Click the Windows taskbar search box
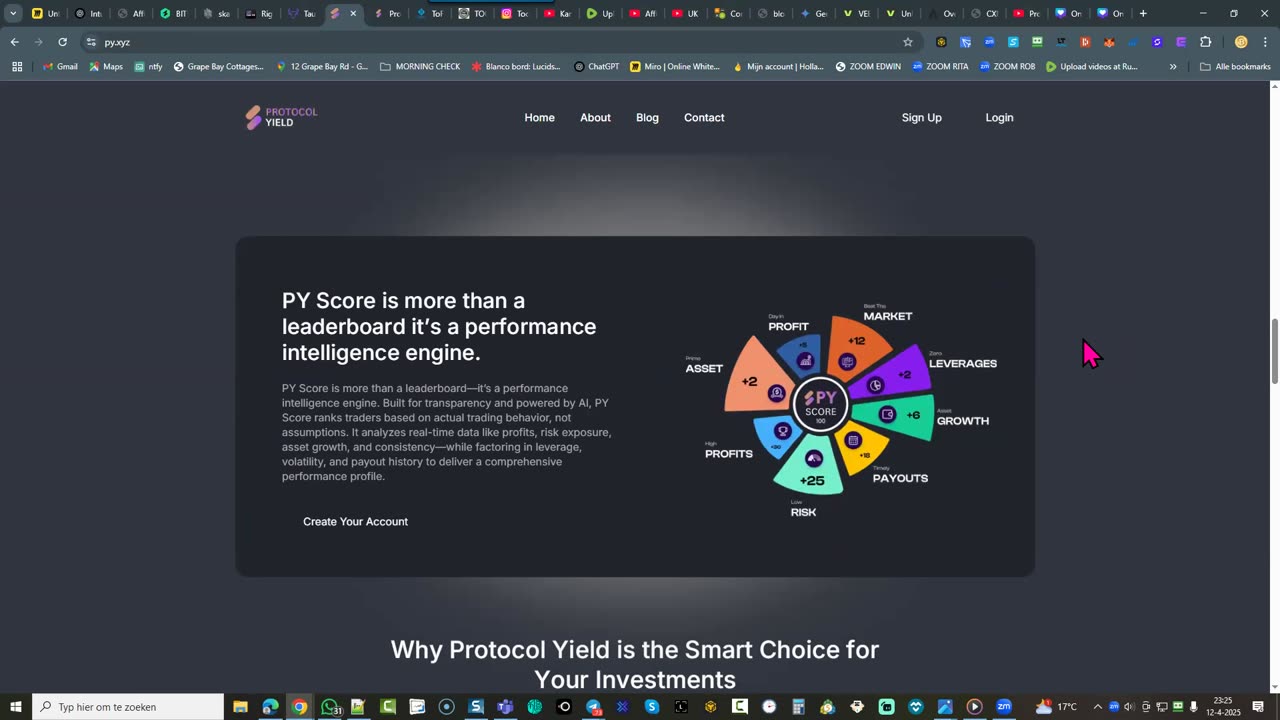This screenshot has width=1280, height=720. (128, 707)
